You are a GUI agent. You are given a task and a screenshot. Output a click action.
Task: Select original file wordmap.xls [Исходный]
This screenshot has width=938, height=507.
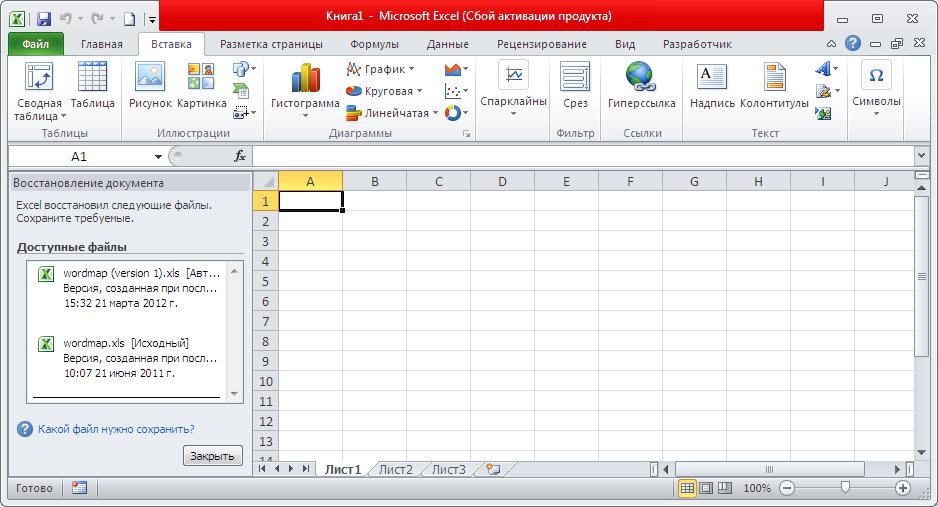pos(127,358)
